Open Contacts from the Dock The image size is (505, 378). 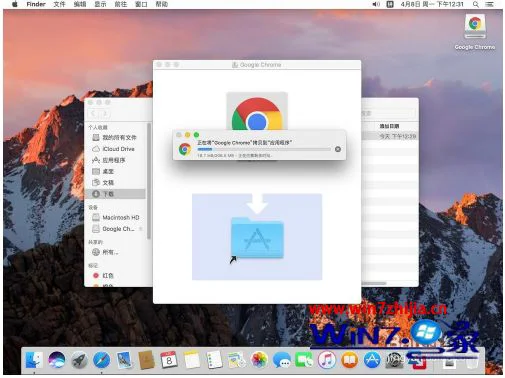coord(147,360)
